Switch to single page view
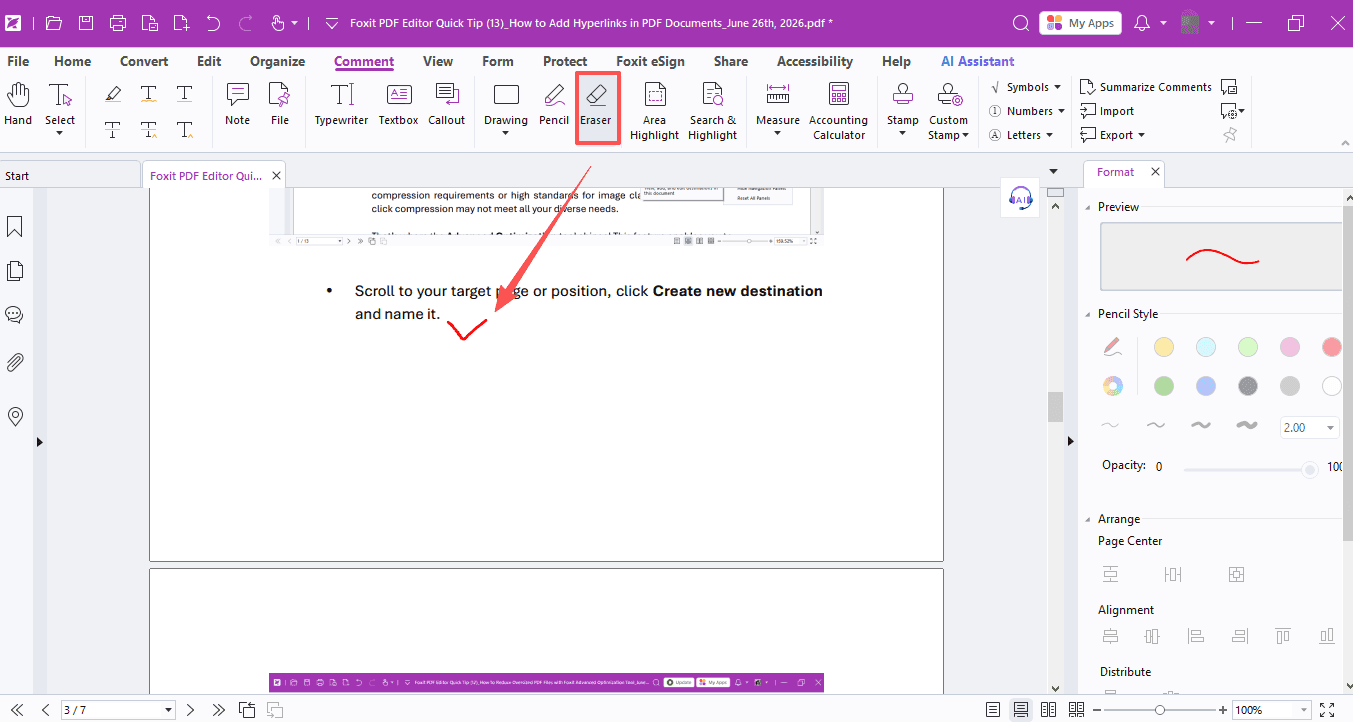The width and height of the screenshot is (1353, 722). pos(993,710)
